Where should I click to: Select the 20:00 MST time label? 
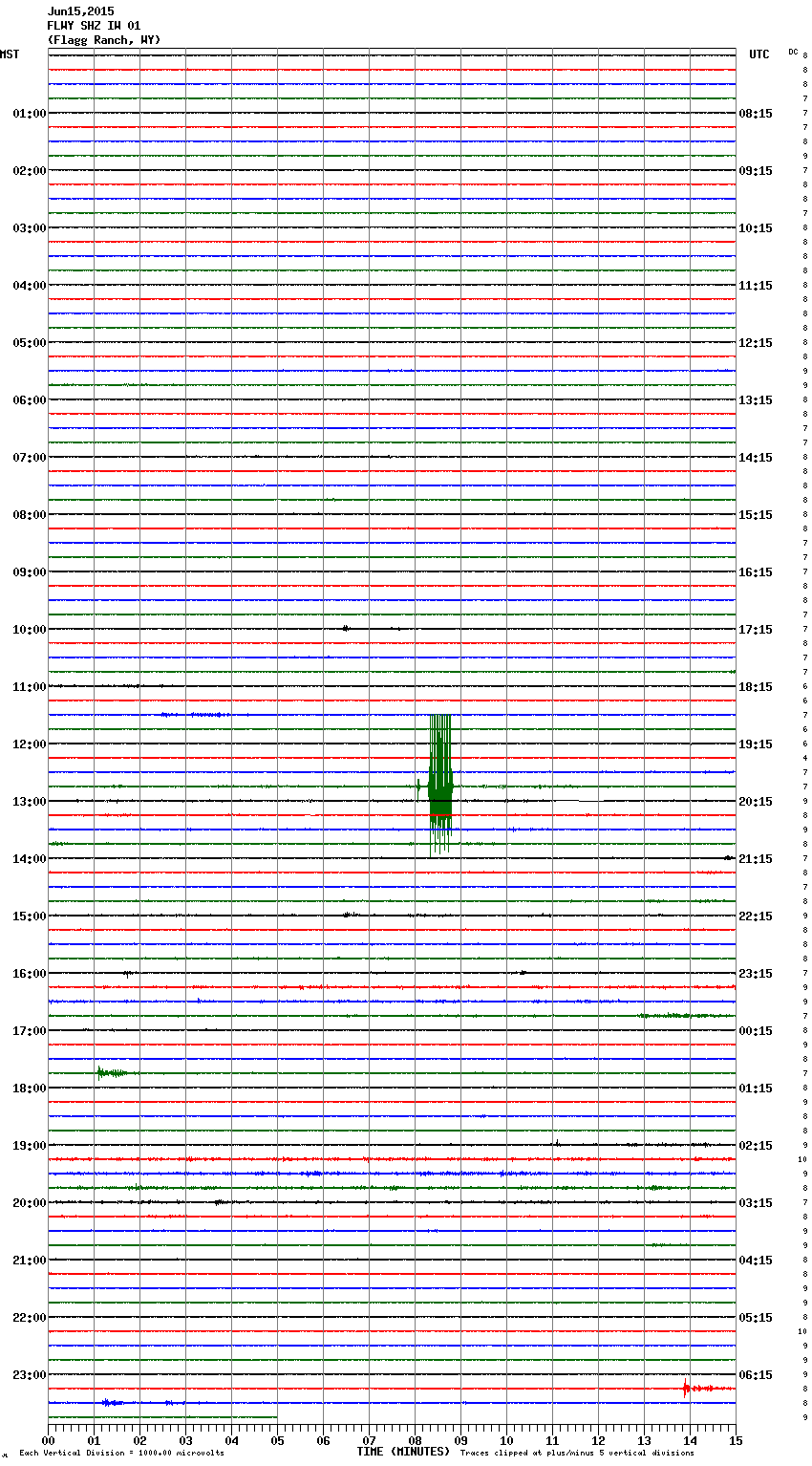29,1203
